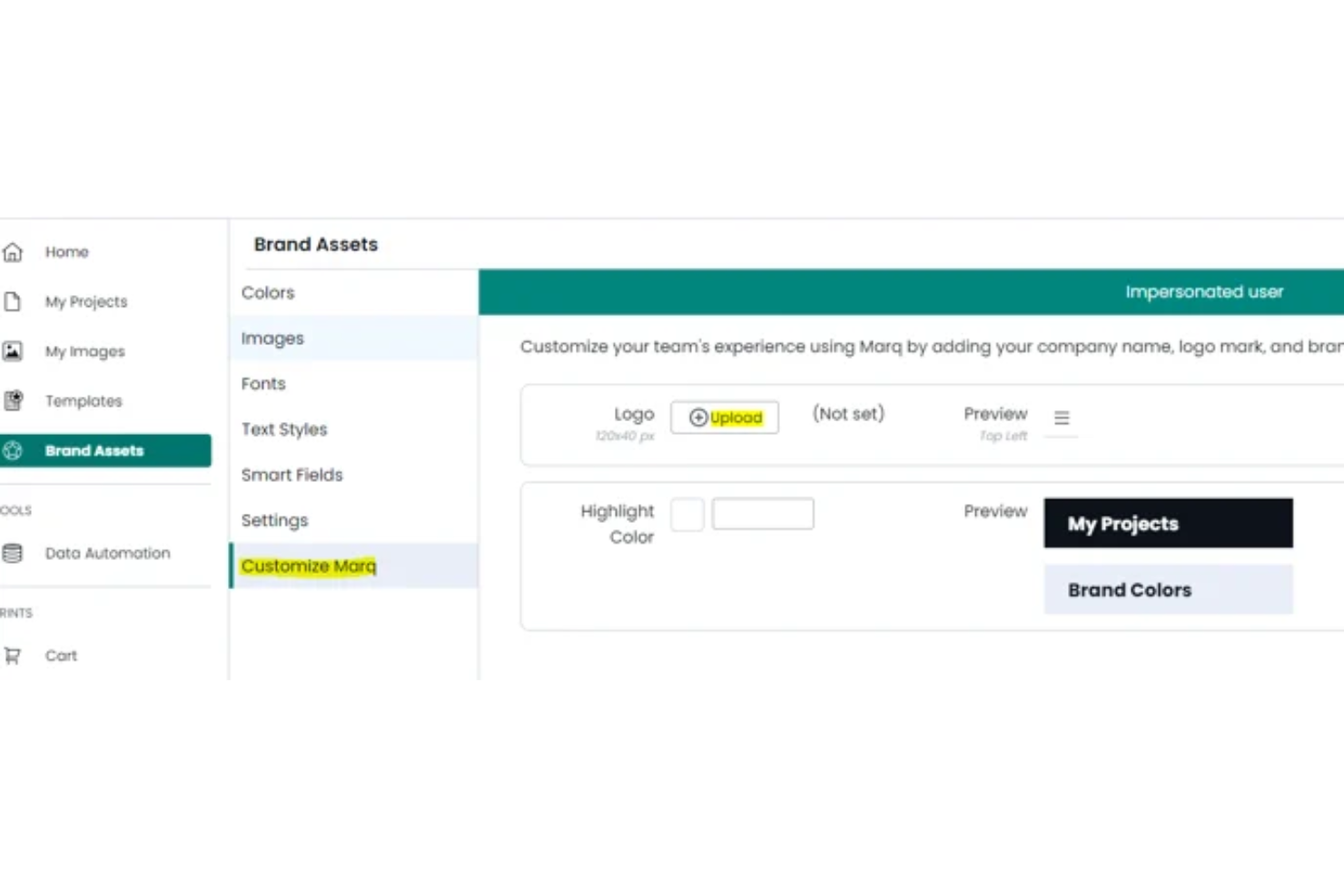Image resolution: width=1344 pixels, height=896 pixels.
Task: Open My Images section
Action: pyautogui.click(x=85, y=351)
